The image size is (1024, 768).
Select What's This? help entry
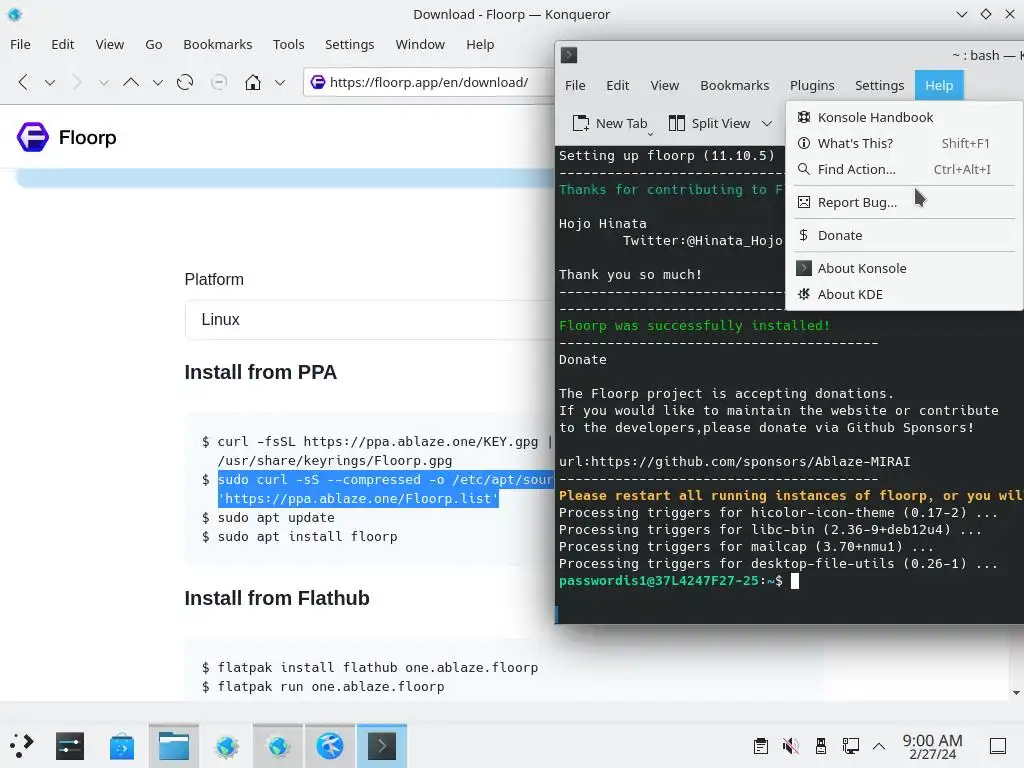pyautogui.click(x=904, y=144)
